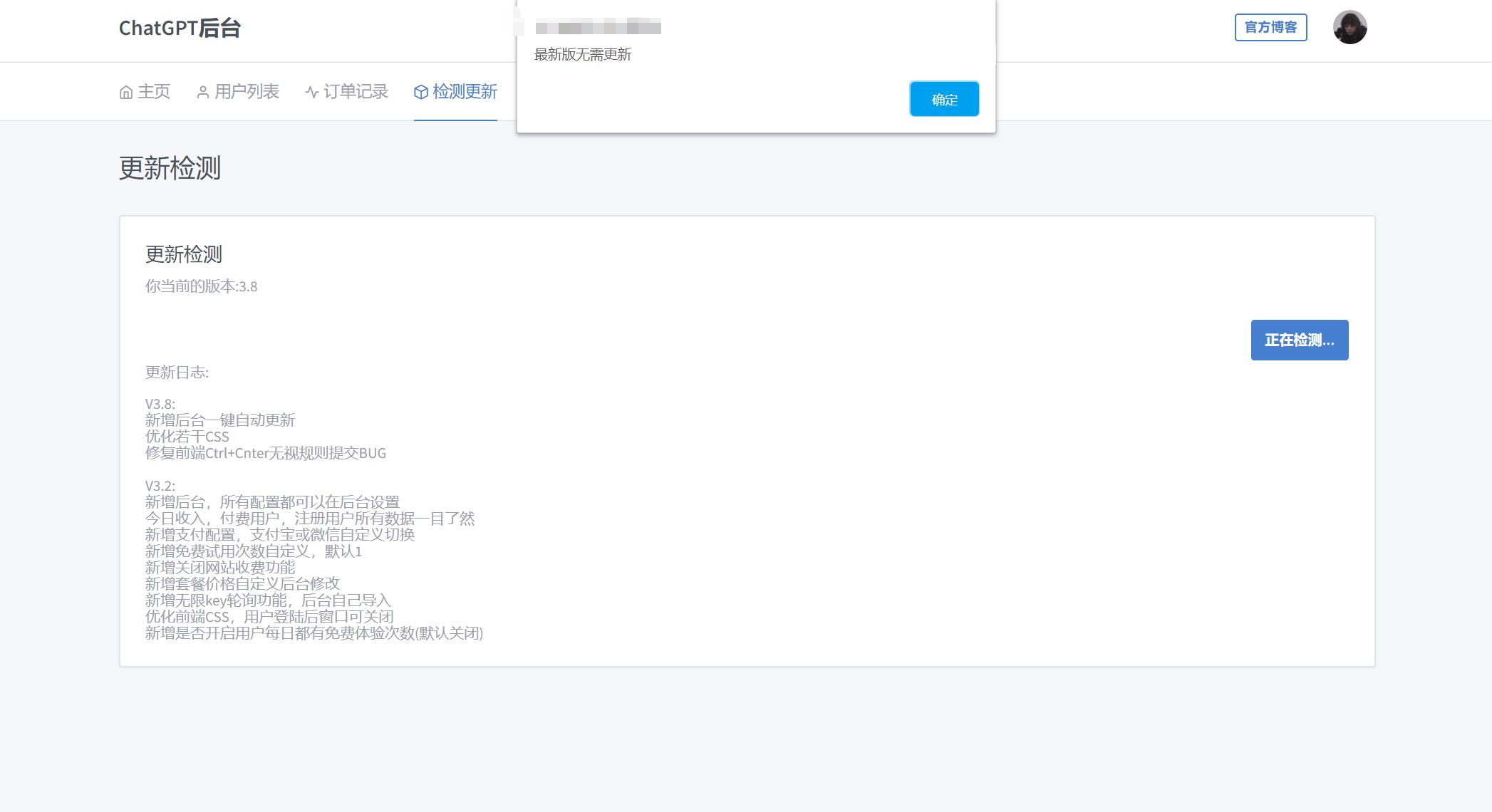Go to the 主页 tab
The height and width of the screenshot is (812, 1492).
(145, 92)
